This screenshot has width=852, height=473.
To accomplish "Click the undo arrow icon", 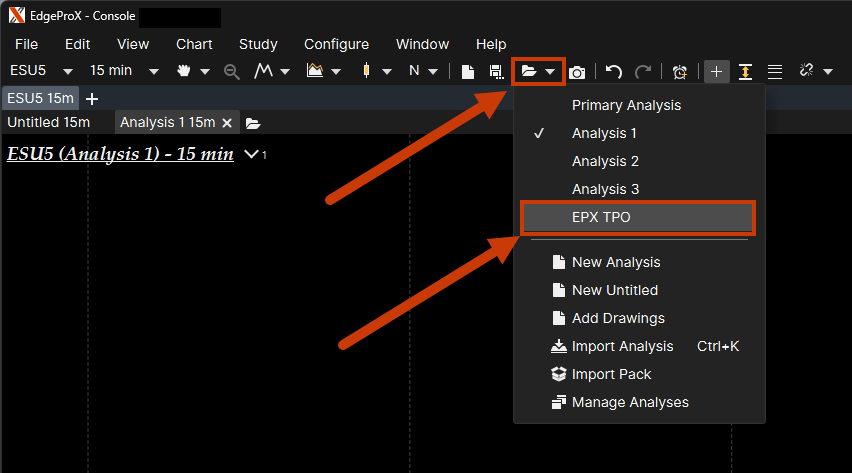I will click(x=614, y=72).
